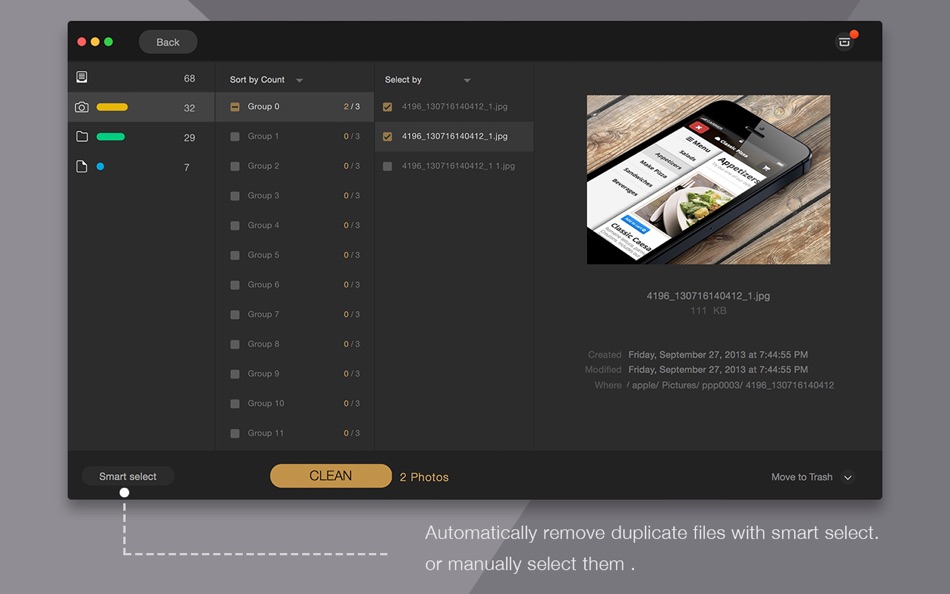Image resolution: width=950 pixels, height=594 pixels.
Task: Click the 2 Photos count label
Action: point(424,477)
